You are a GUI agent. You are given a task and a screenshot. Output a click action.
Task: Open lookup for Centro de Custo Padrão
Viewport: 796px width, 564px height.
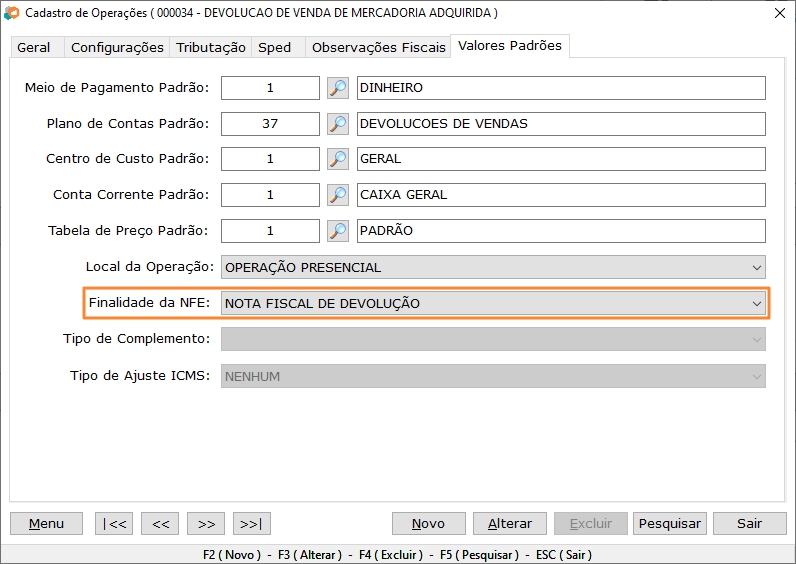[x=338, y=159]
